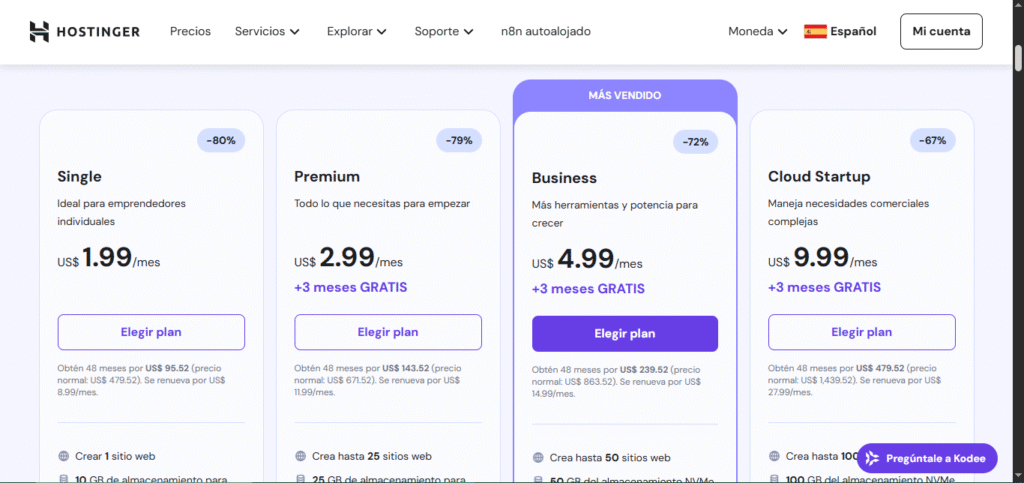
Task: Click the globe icon next to Crear 1 sitio web
Action: tap(64, 456)
